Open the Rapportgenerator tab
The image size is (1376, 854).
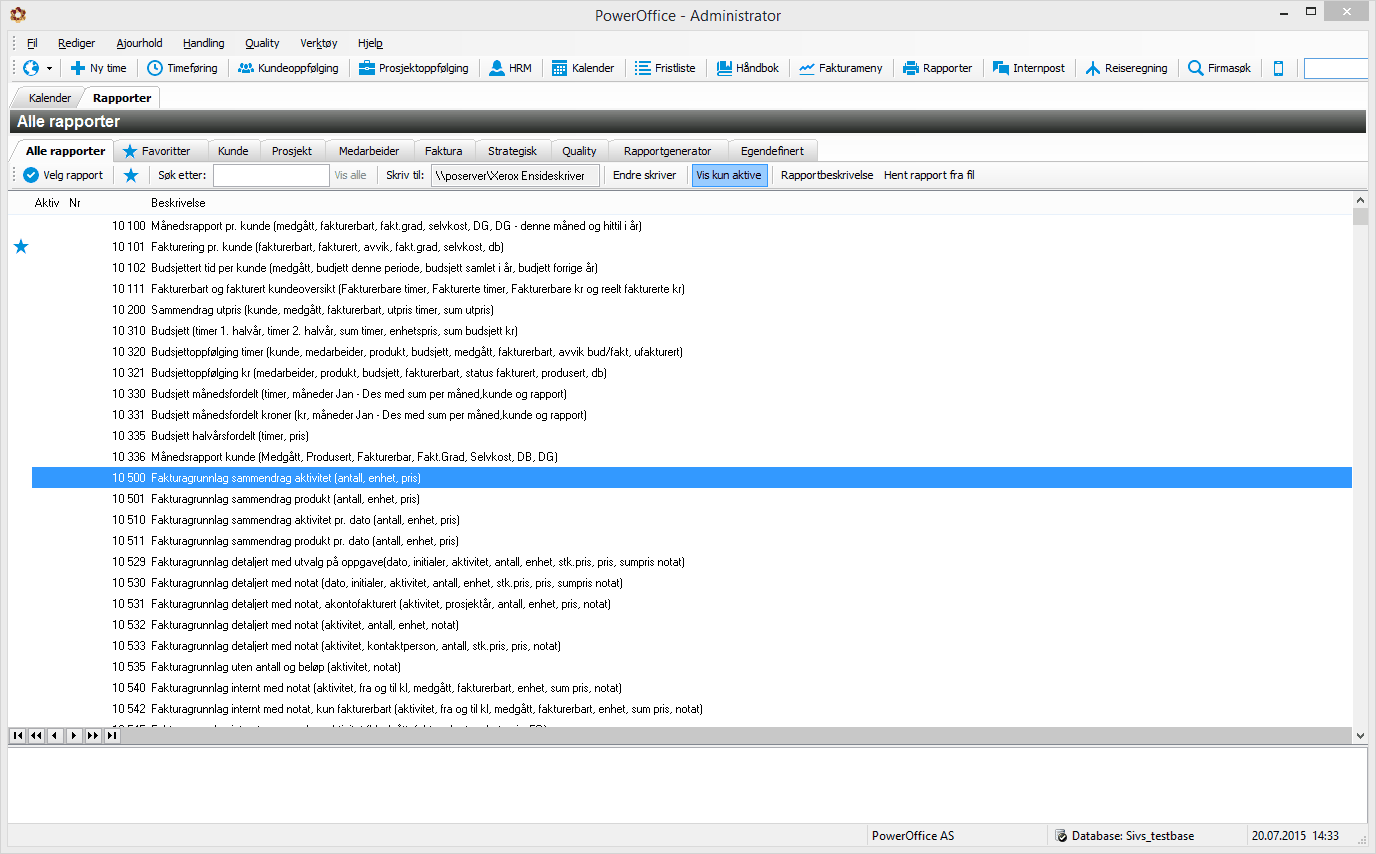[667, 151]
